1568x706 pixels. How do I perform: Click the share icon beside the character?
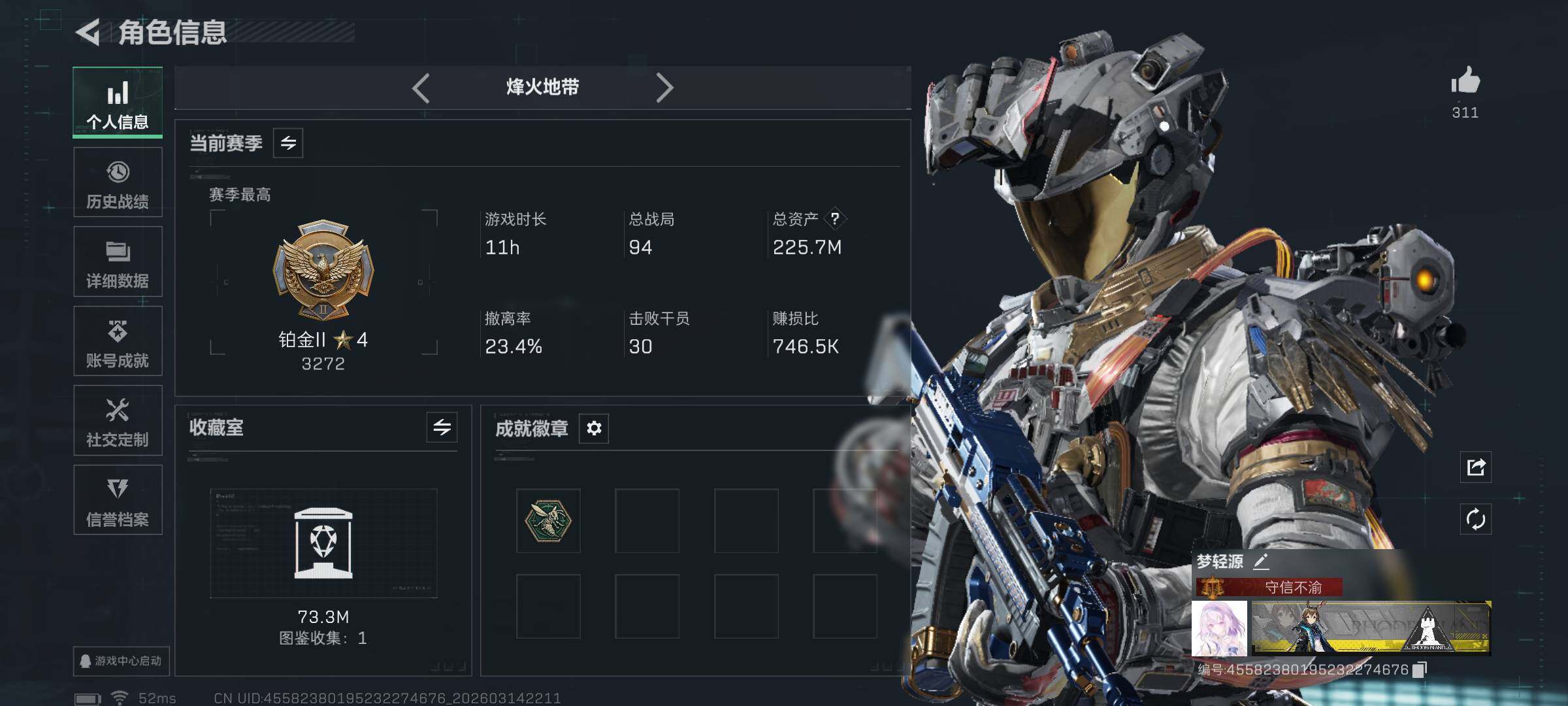(x=1476, y=467)
